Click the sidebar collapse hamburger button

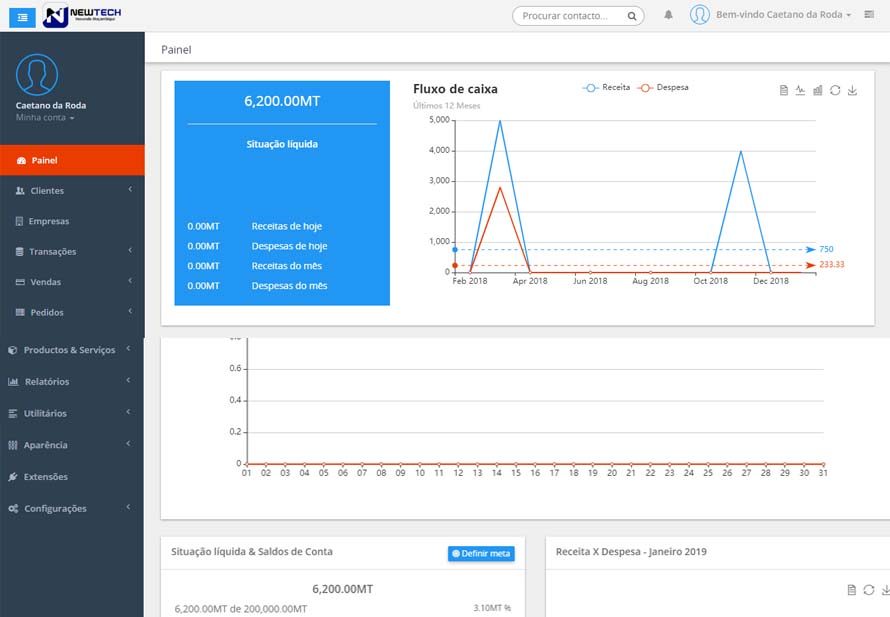22,17
